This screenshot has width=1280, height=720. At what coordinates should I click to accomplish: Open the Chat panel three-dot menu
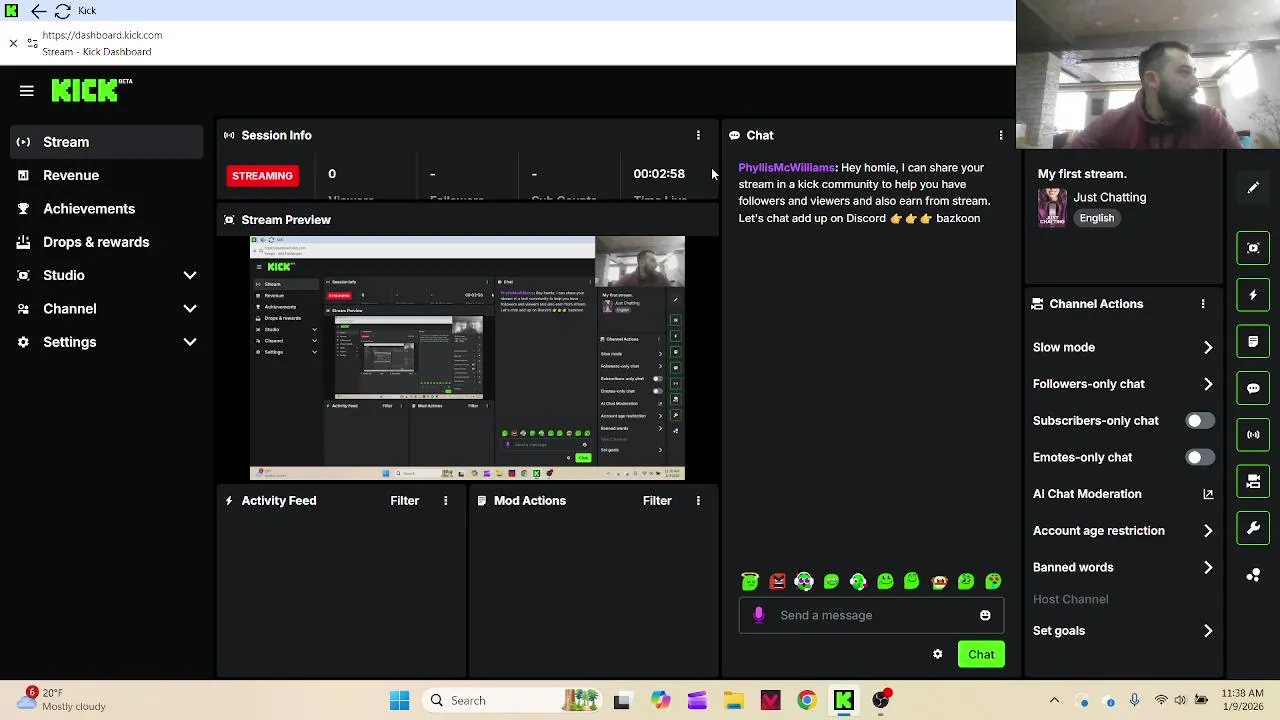1001,135
